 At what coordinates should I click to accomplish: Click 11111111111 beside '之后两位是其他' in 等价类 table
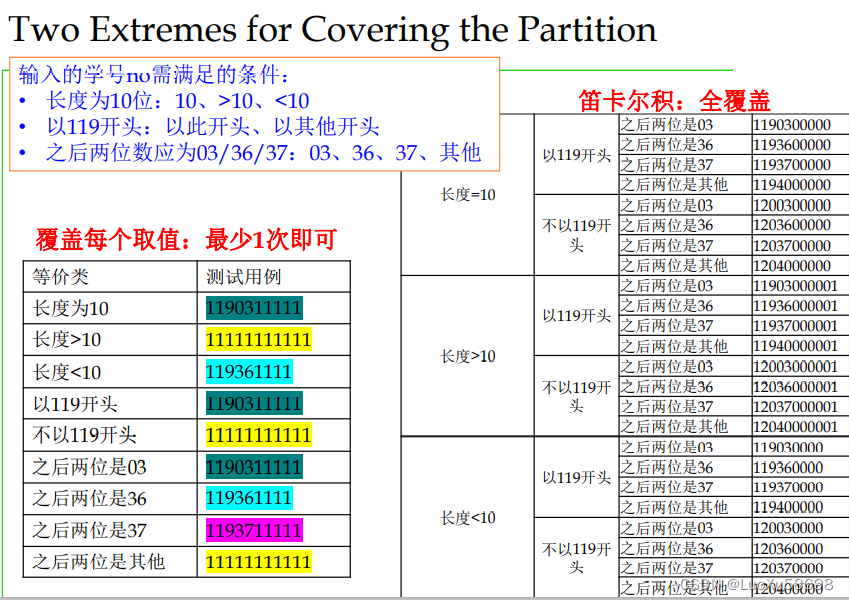pyautogui.click(x=258, y=562)
